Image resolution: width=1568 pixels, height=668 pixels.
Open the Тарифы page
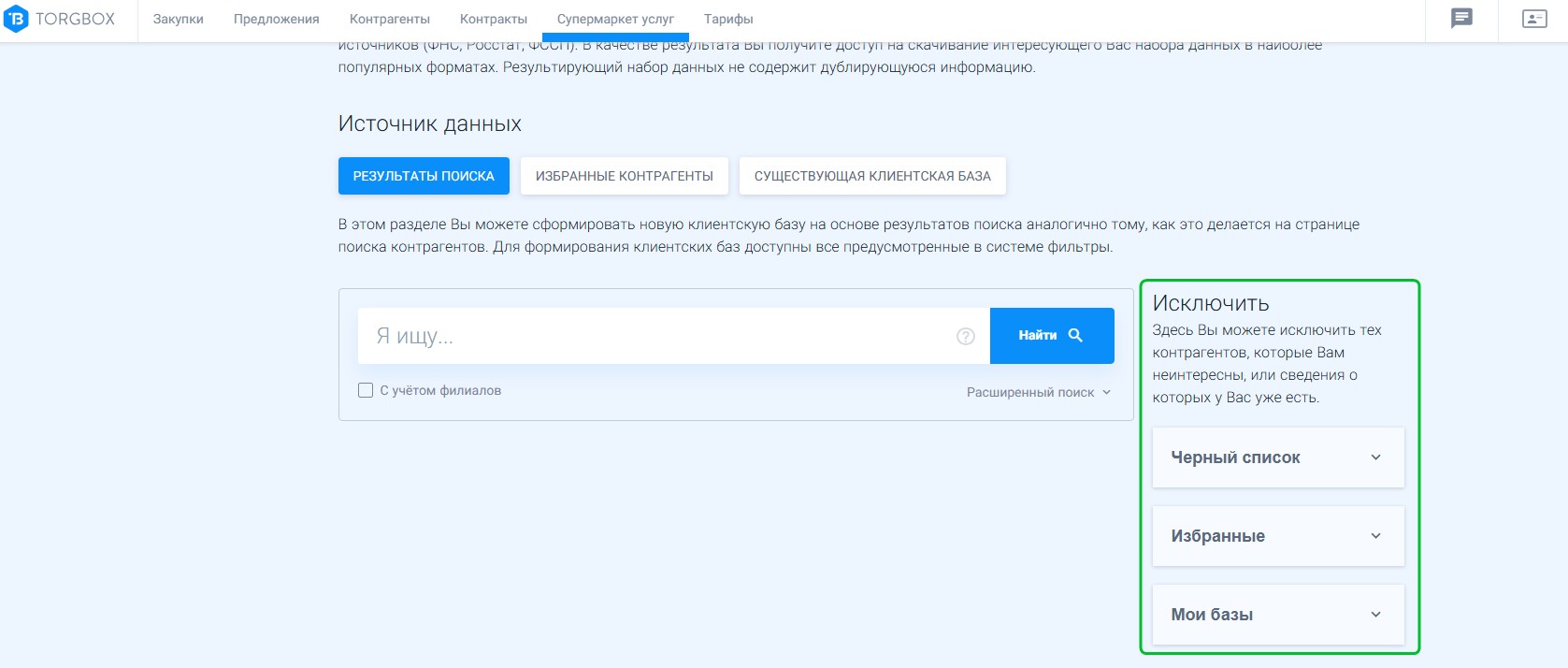tap(728, 19)
